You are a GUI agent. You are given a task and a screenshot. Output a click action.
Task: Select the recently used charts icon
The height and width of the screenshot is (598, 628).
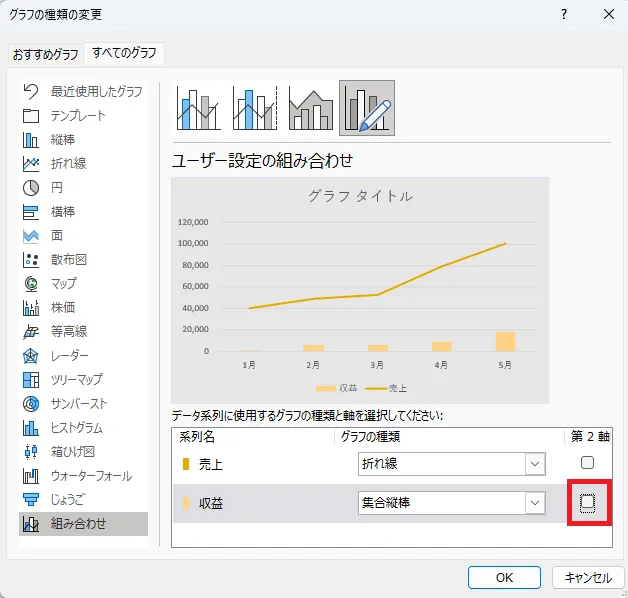(x=31, y=92)
